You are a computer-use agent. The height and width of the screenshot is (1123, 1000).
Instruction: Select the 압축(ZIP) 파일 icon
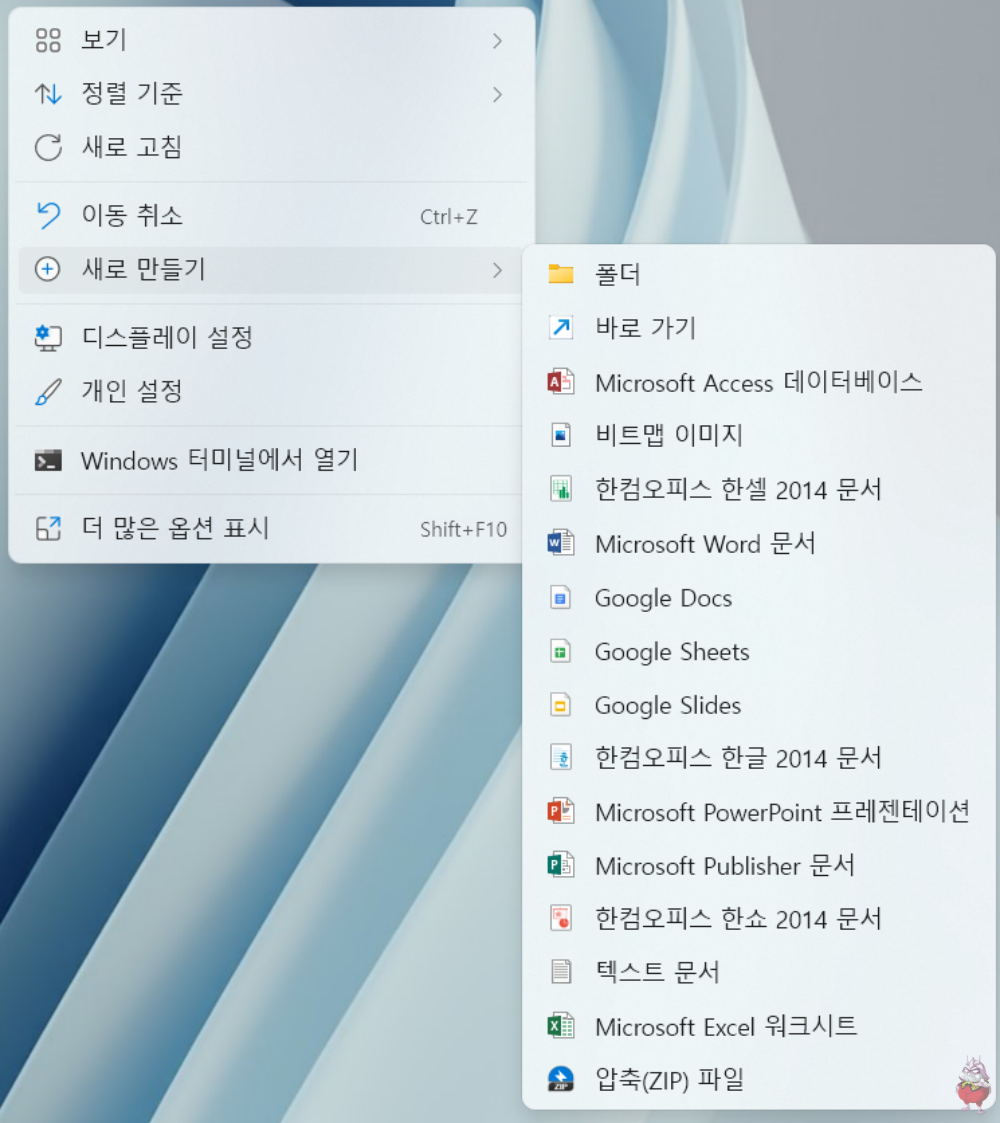(x=560, y=1080)
